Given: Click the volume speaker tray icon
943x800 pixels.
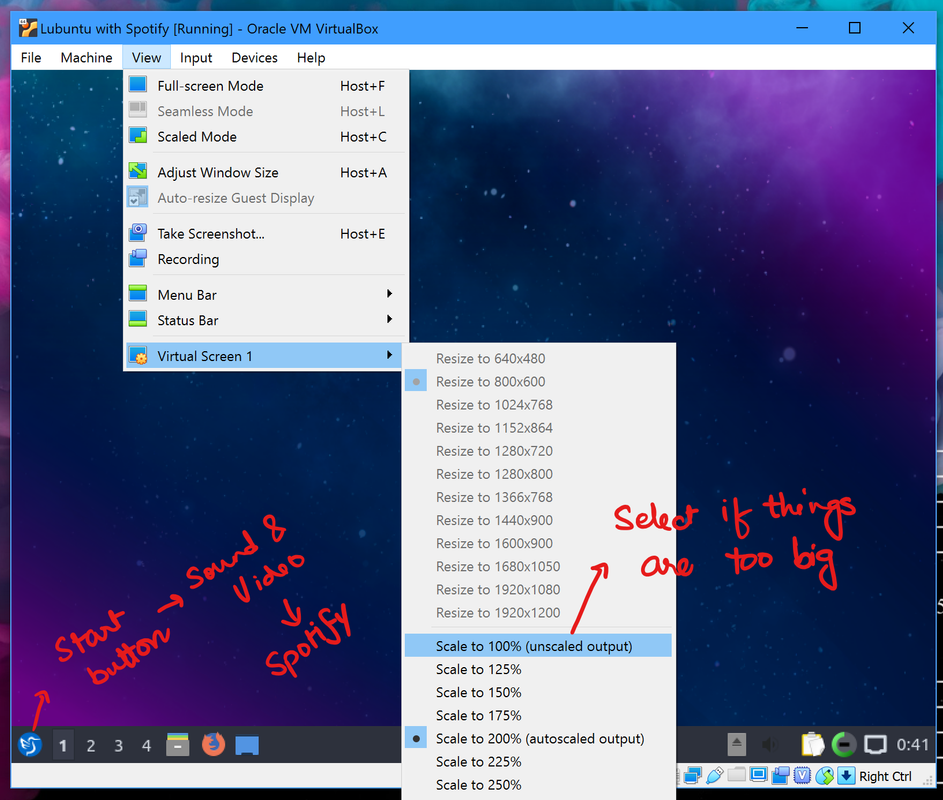Looking at the screenshot, I should (770, 745).
